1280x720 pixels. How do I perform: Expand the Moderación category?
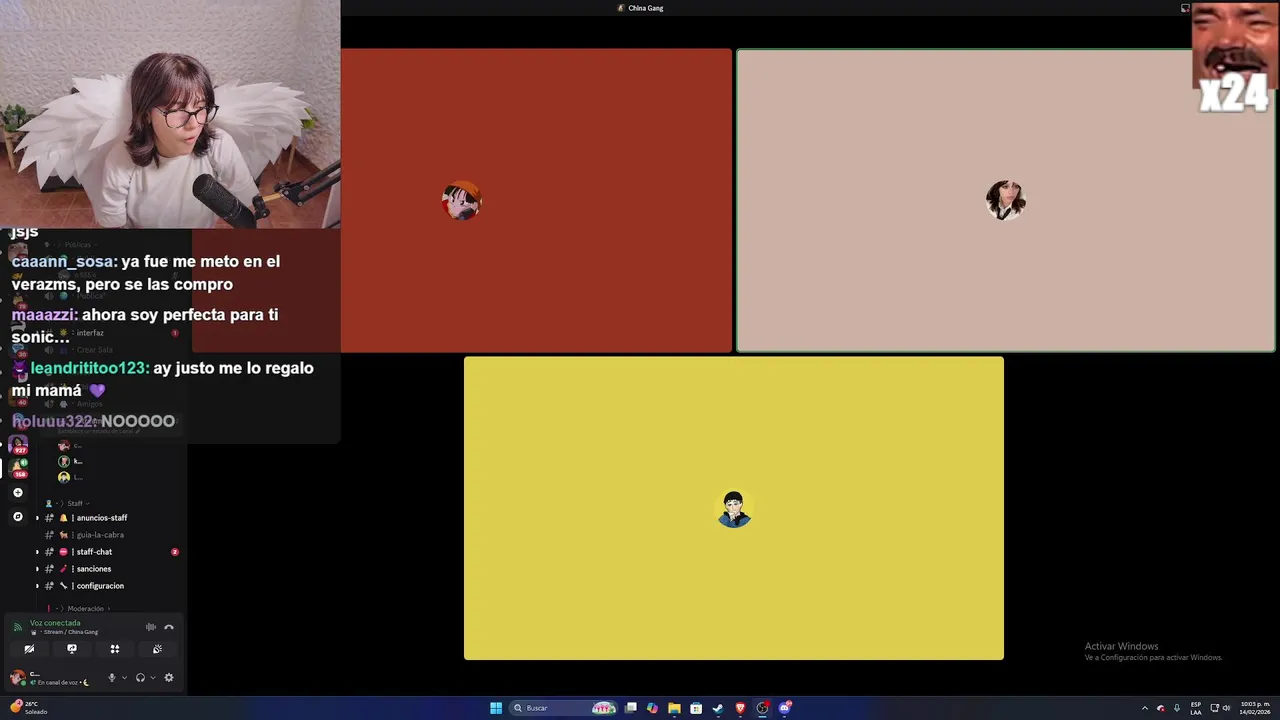pos(85,608)
